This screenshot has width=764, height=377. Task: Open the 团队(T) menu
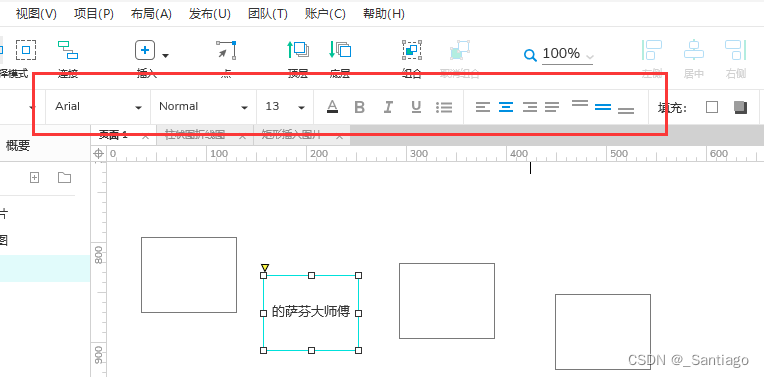[267, 14]
